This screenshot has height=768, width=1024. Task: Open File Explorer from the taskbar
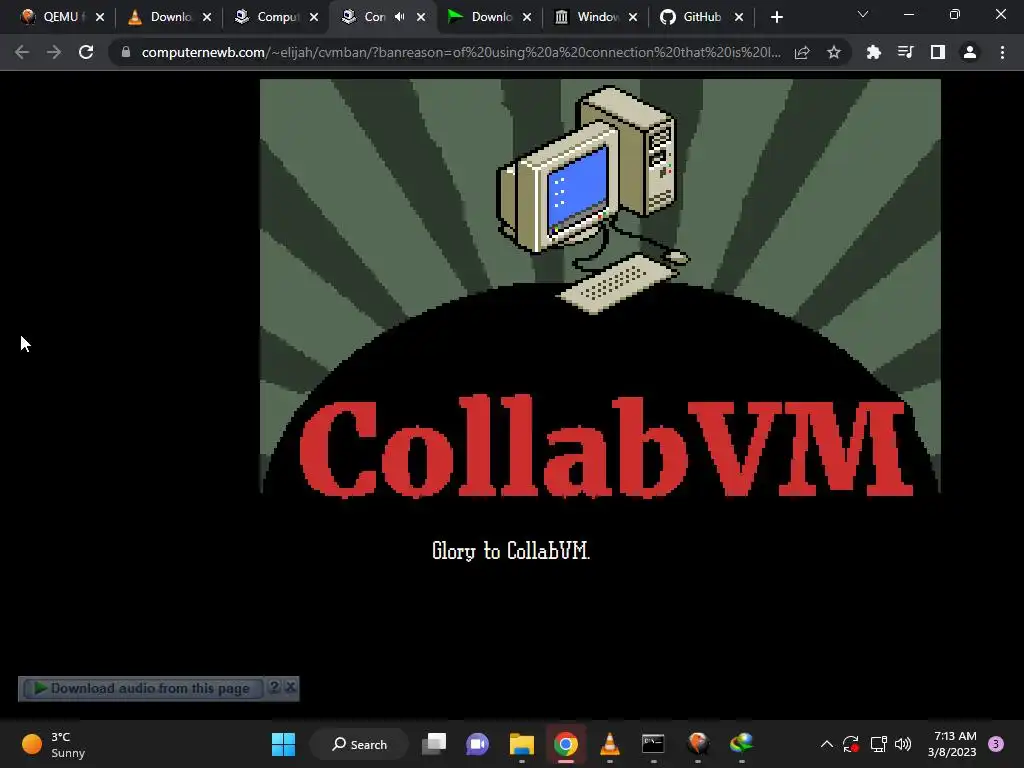tap(522, 744)
